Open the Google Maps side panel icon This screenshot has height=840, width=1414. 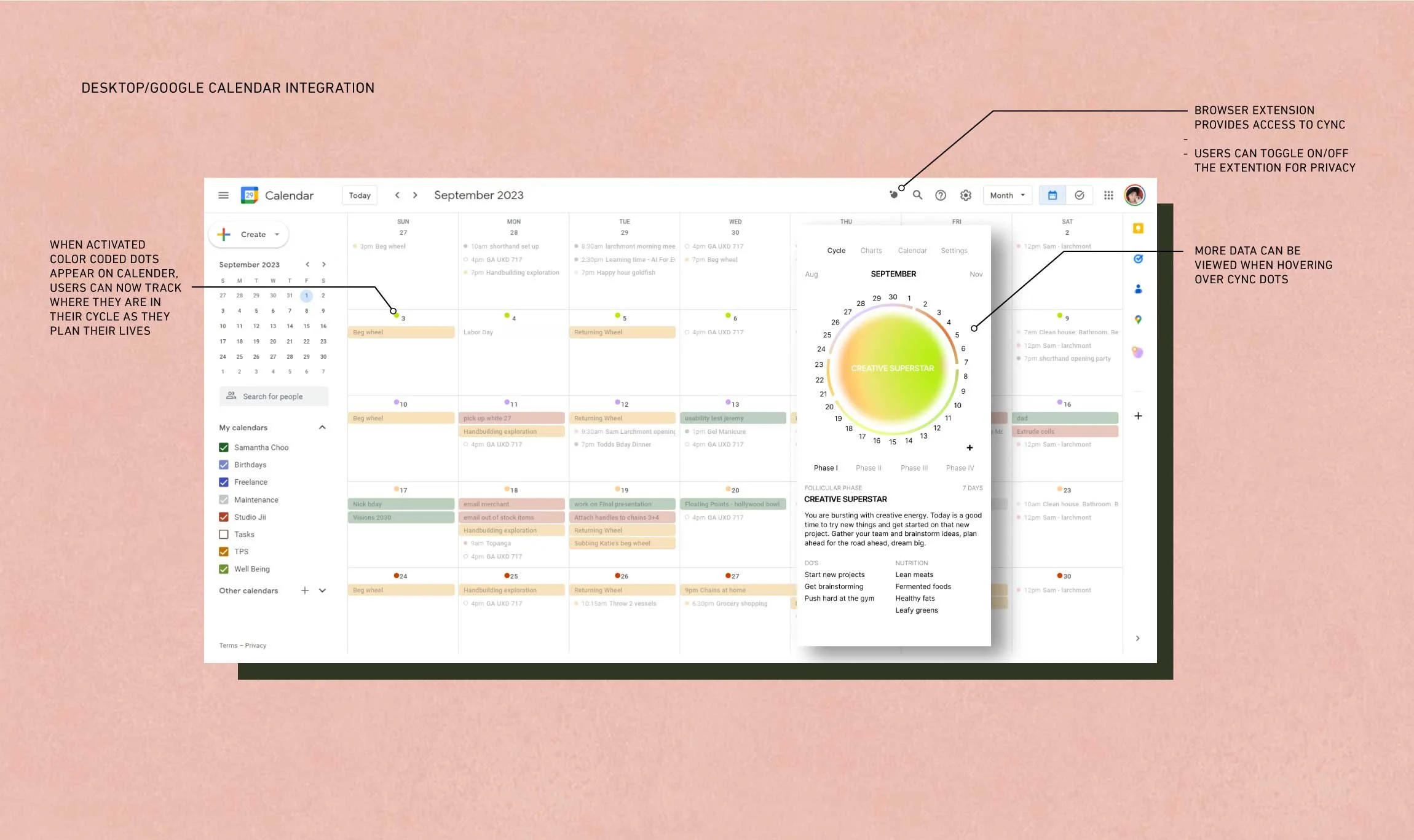click(1138, 320)
